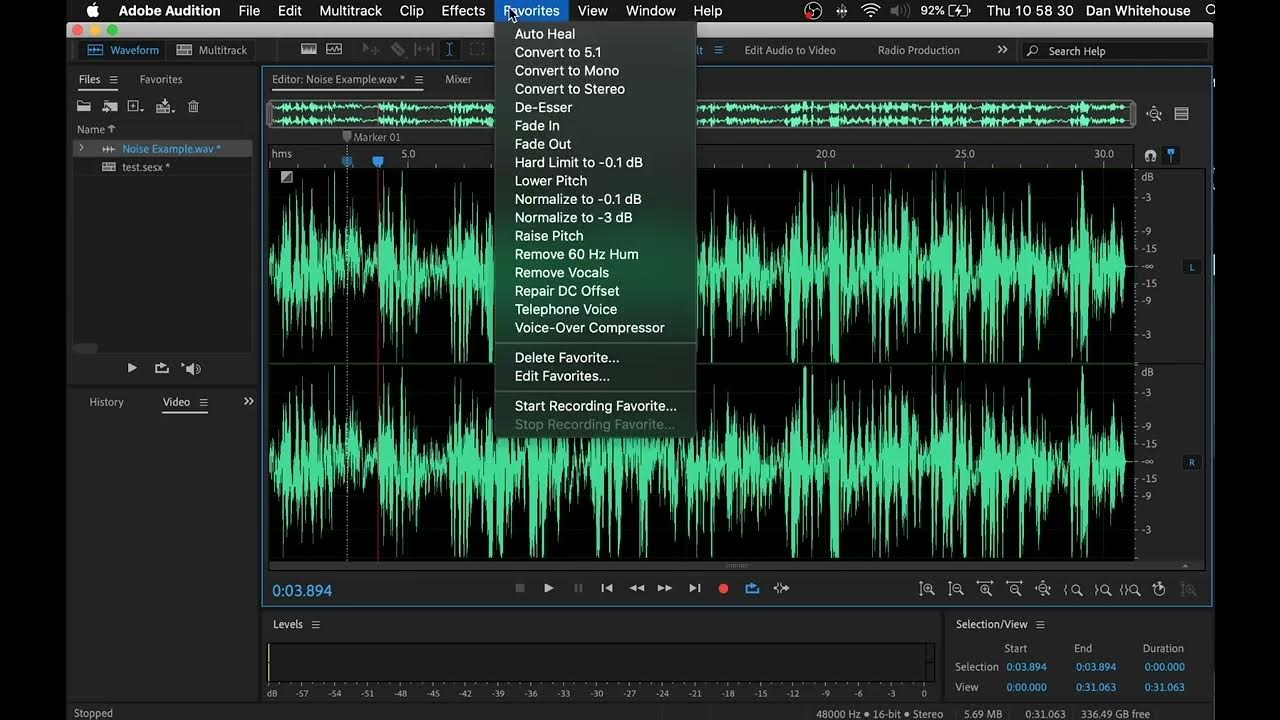
Task: Select test.sesx file in list
Action: [x=145, y=167]
